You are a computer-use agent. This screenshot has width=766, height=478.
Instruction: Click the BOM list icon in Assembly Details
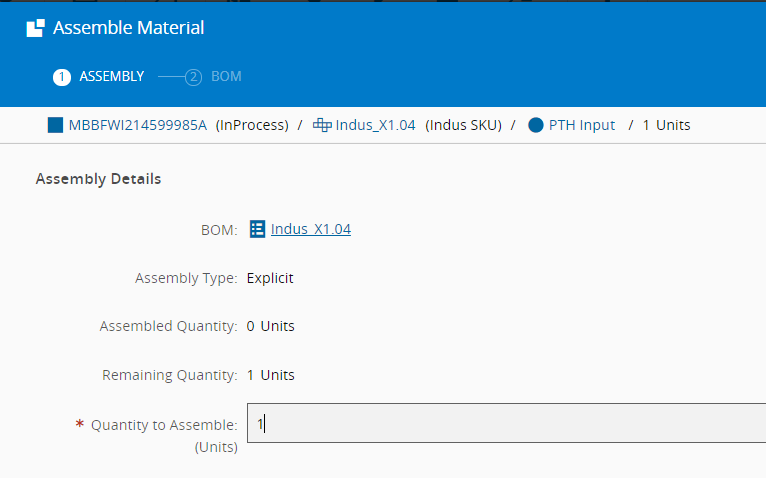pos(257,229)
